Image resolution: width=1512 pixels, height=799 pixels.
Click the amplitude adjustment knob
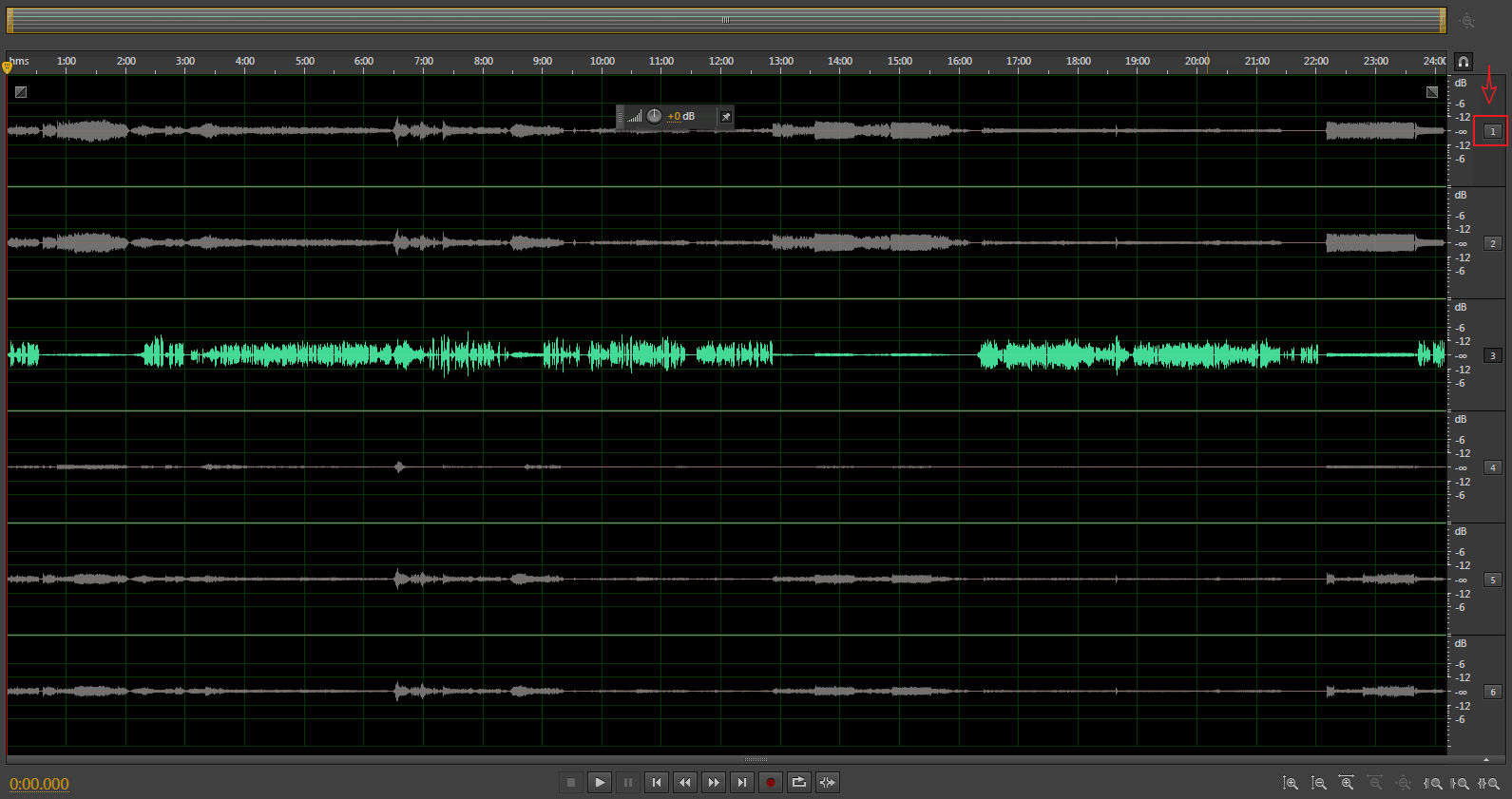tap(655, 117)
